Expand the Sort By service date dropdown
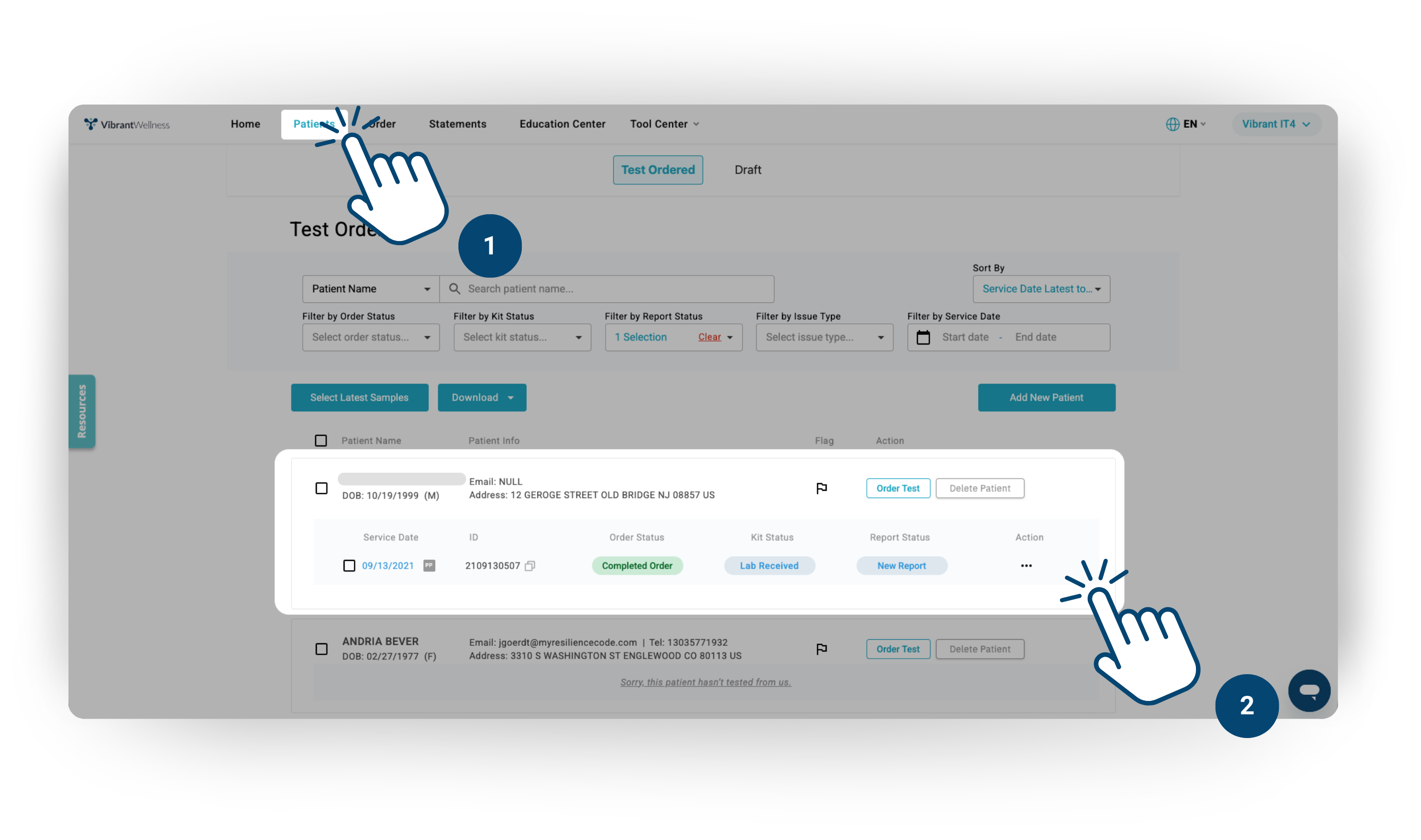The width and height of the screenshot is (1421, 840). 1041,289
